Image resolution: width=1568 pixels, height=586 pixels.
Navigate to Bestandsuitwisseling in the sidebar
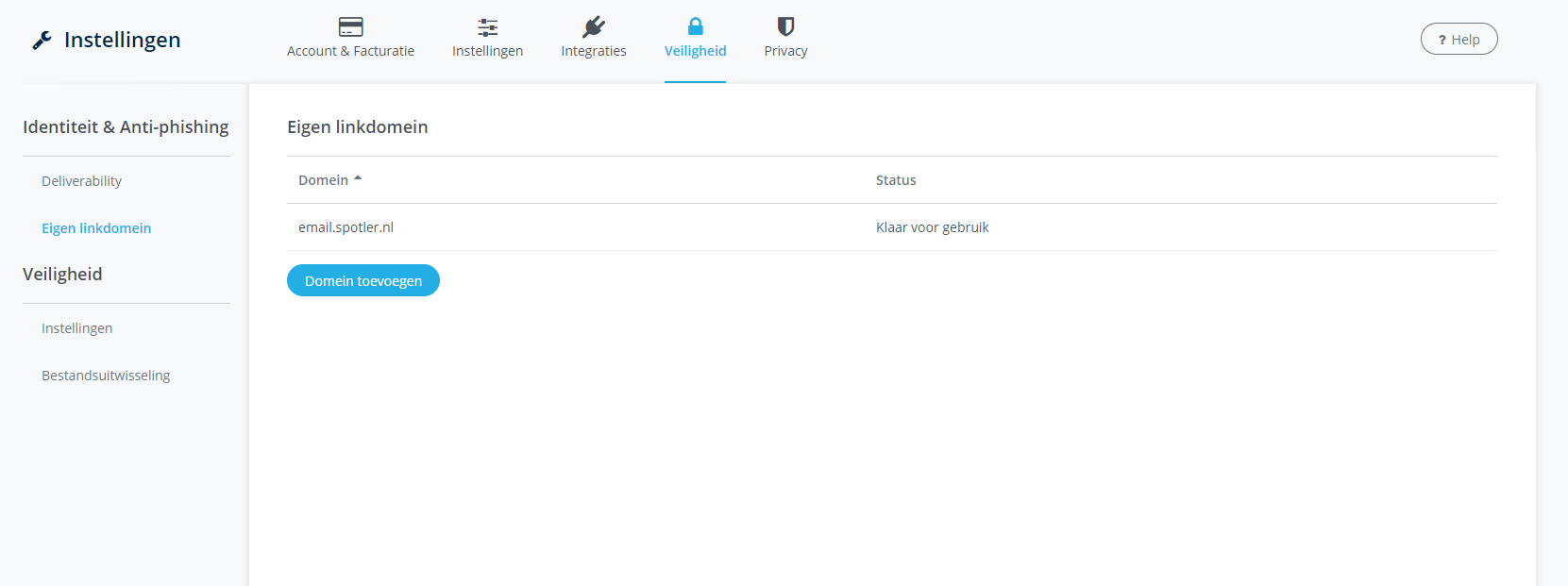pos(106,376)
